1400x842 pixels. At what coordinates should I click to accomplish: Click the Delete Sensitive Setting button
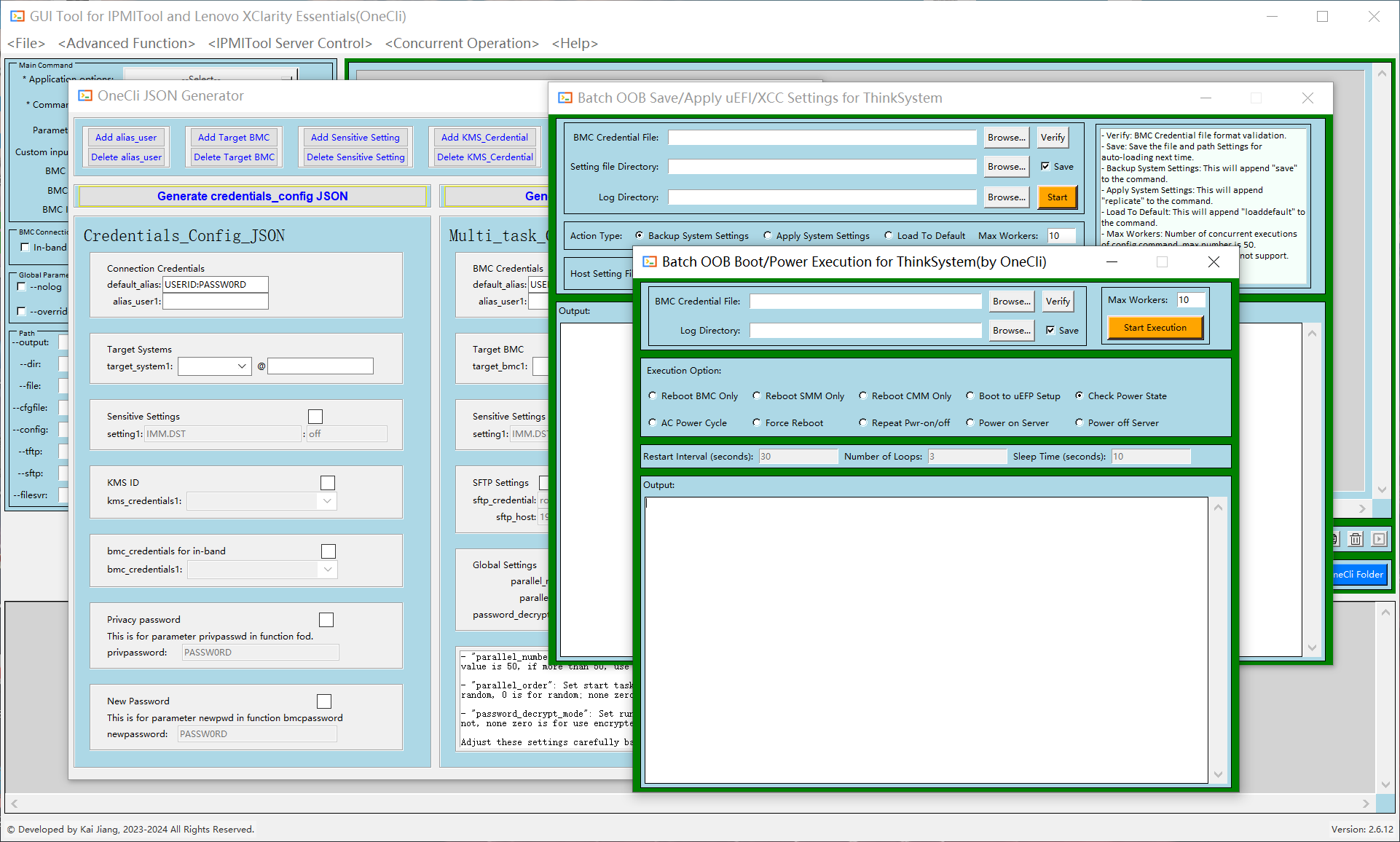point(355,157)
